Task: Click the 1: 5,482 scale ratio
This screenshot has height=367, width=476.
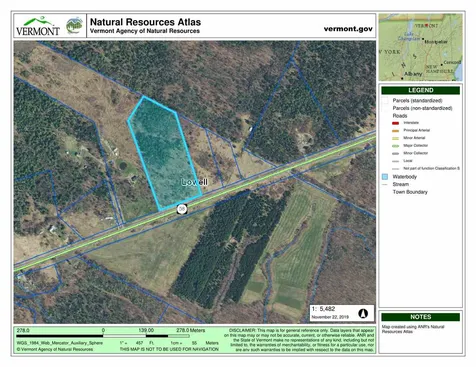Action: 323,309
